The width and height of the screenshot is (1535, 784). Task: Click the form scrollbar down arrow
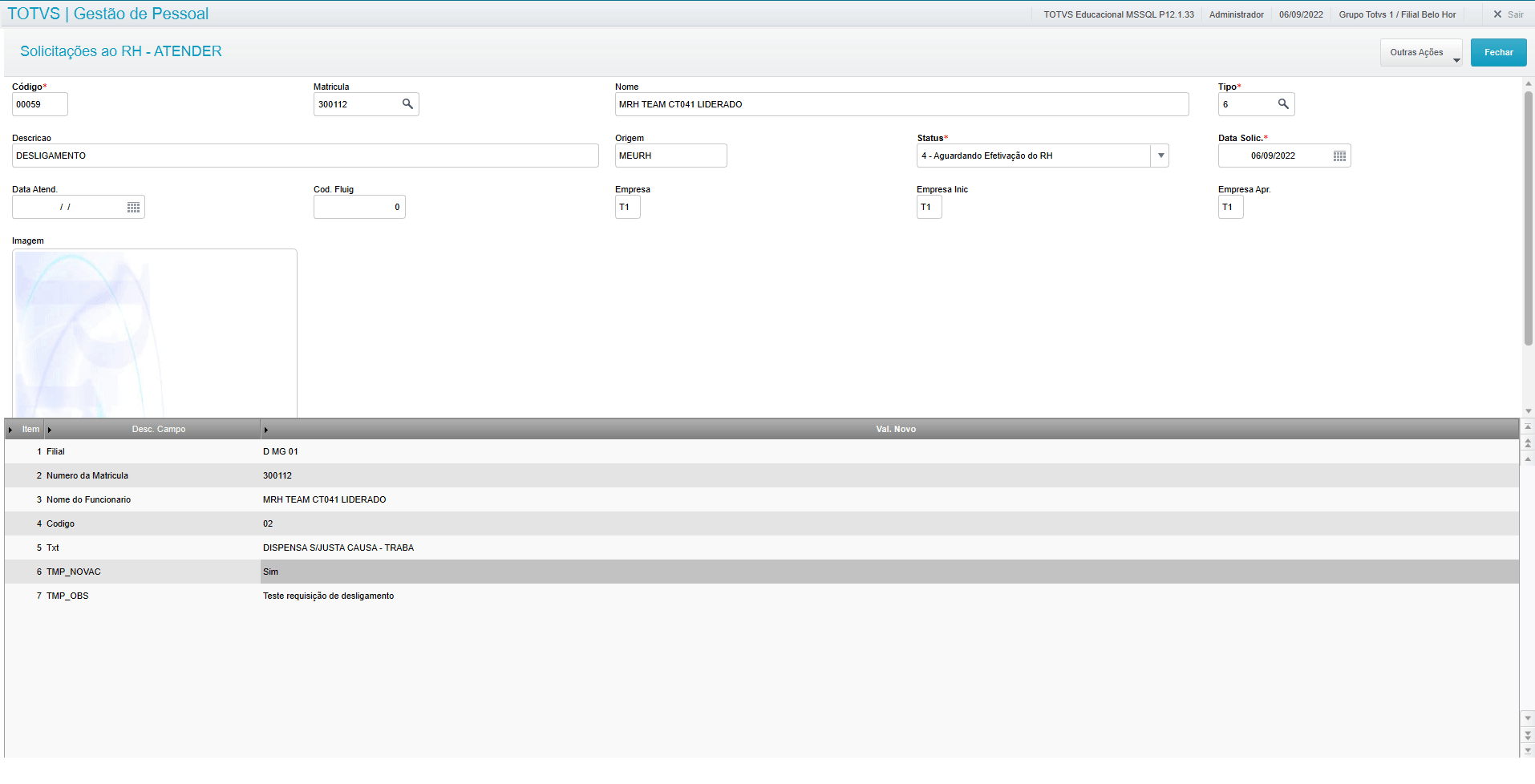click(x=1529, y=410)
